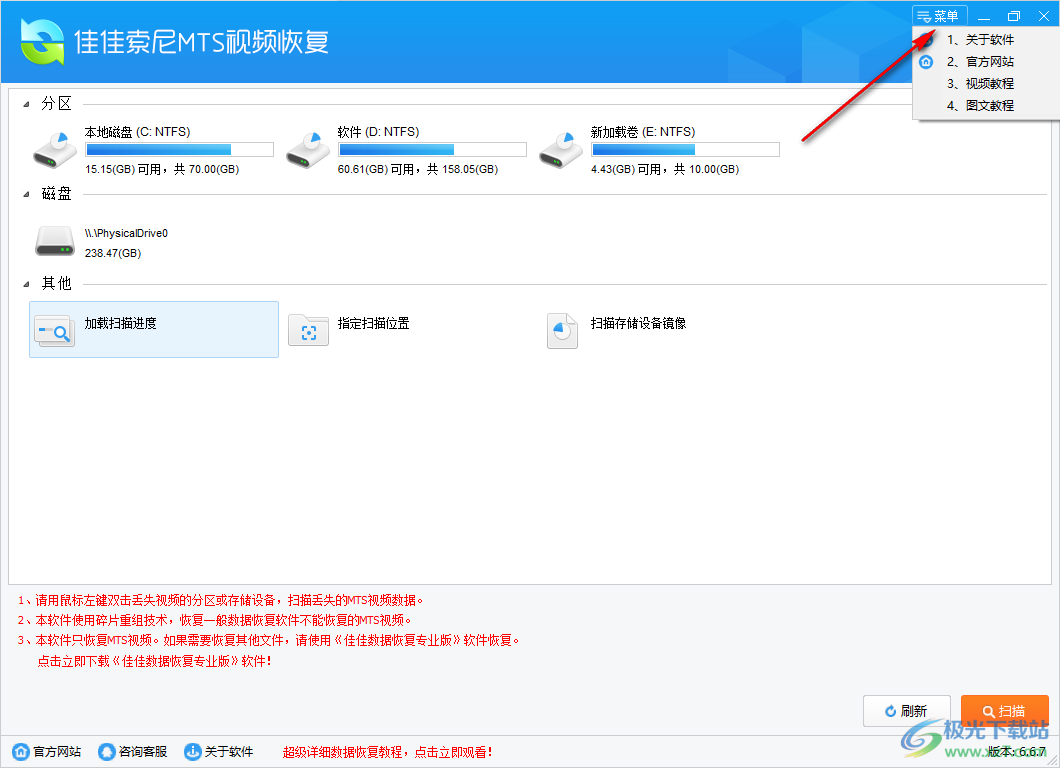Choose 4、图文教程 from the menu

pos(980,105)
